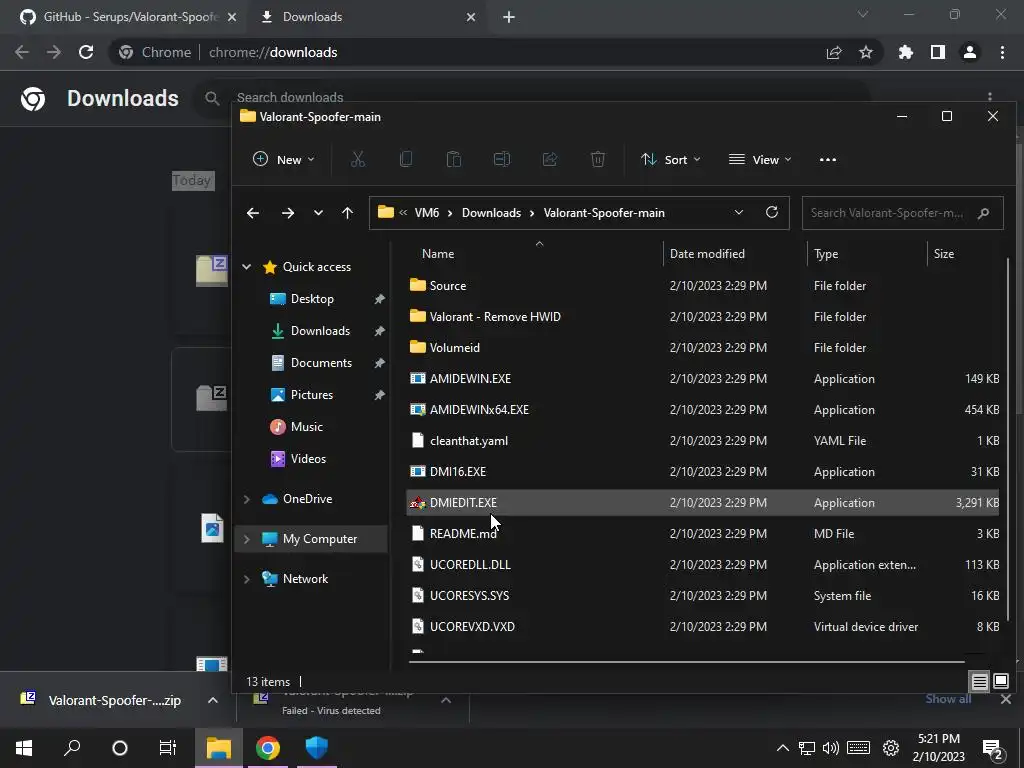The height and width of the screenshot is (768, 1024).
Task: Click Show all downloads link
Action: 948,699
